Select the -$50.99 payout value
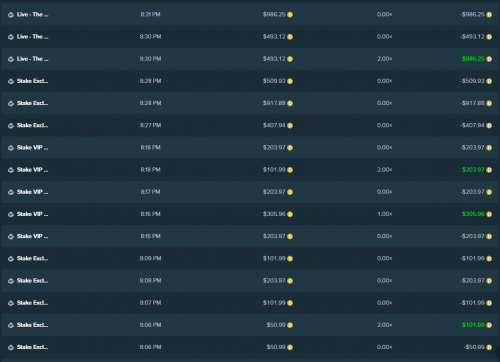 pyautogui.click(x=474, y=347)
